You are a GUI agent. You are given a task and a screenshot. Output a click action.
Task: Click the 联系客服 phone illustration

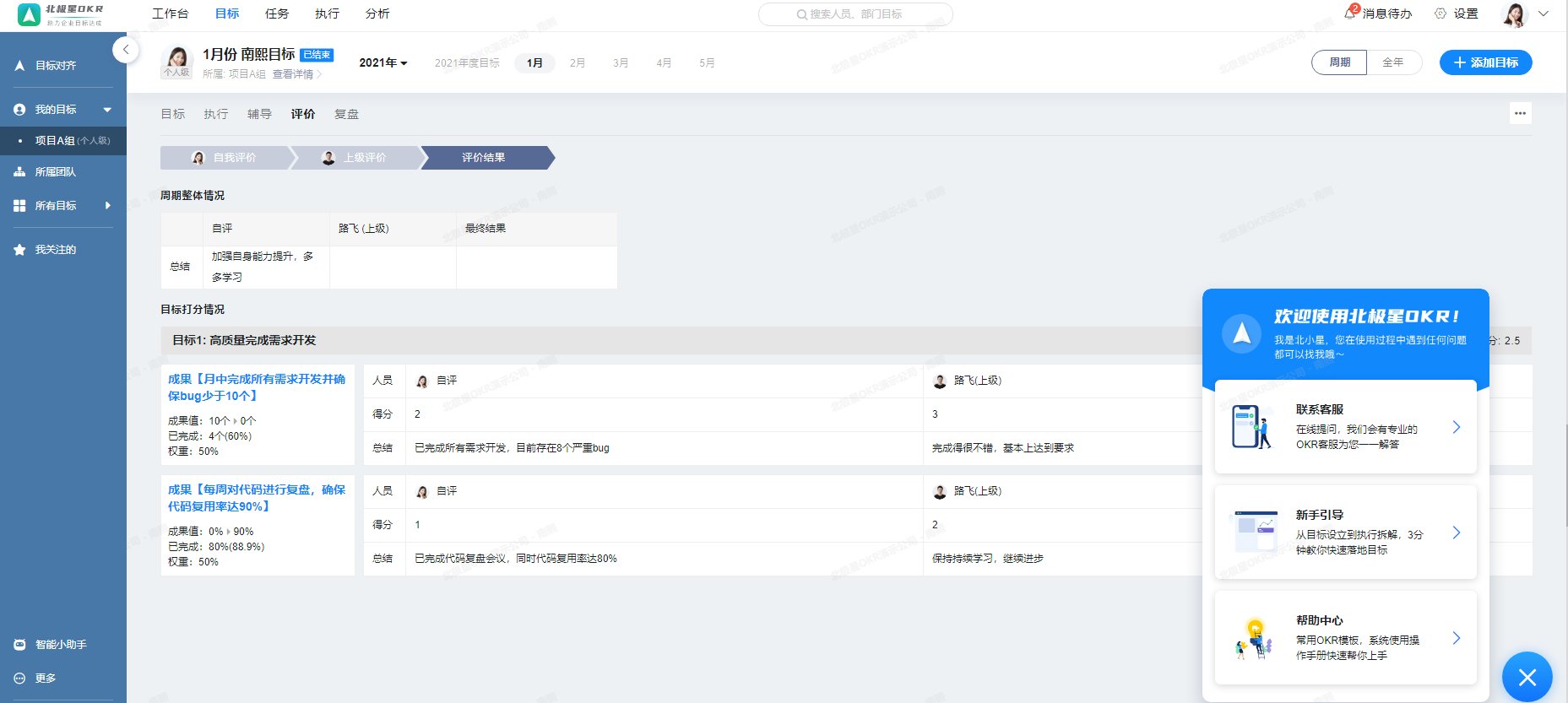(1252, 426)
